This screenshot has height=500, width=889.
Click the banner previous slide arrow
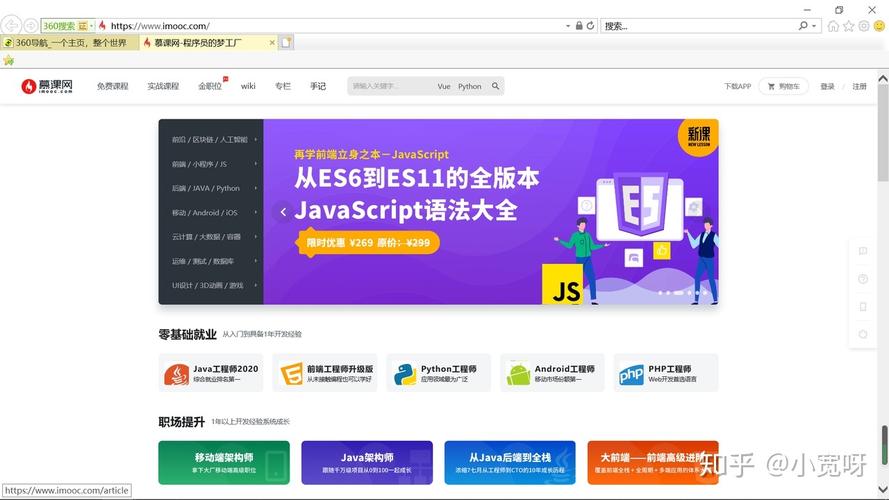(283, 212)
